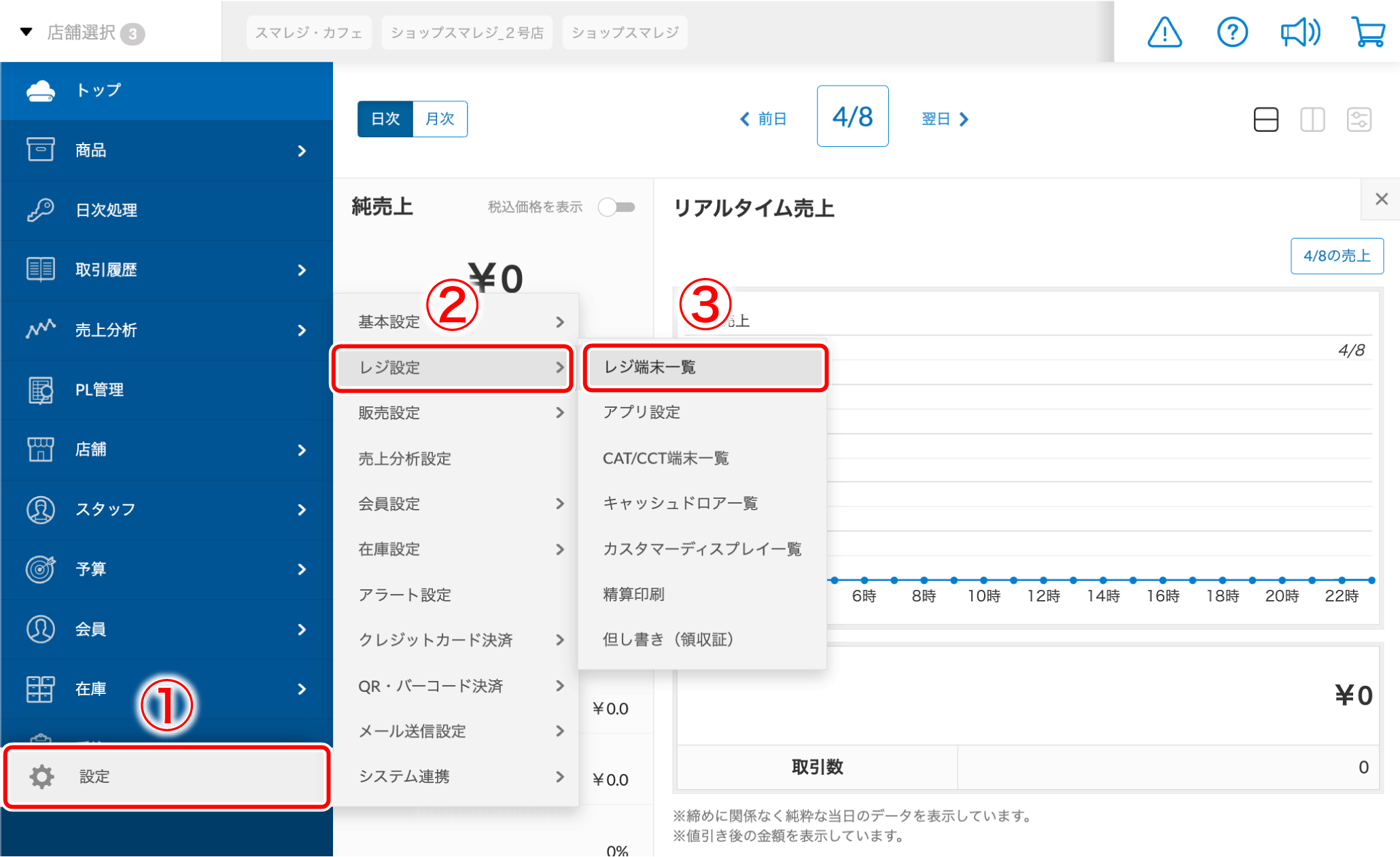Screen dimensions: 1400x857
Task: Expand the 予算 sidebar arrow
Action: pos(302,570)
